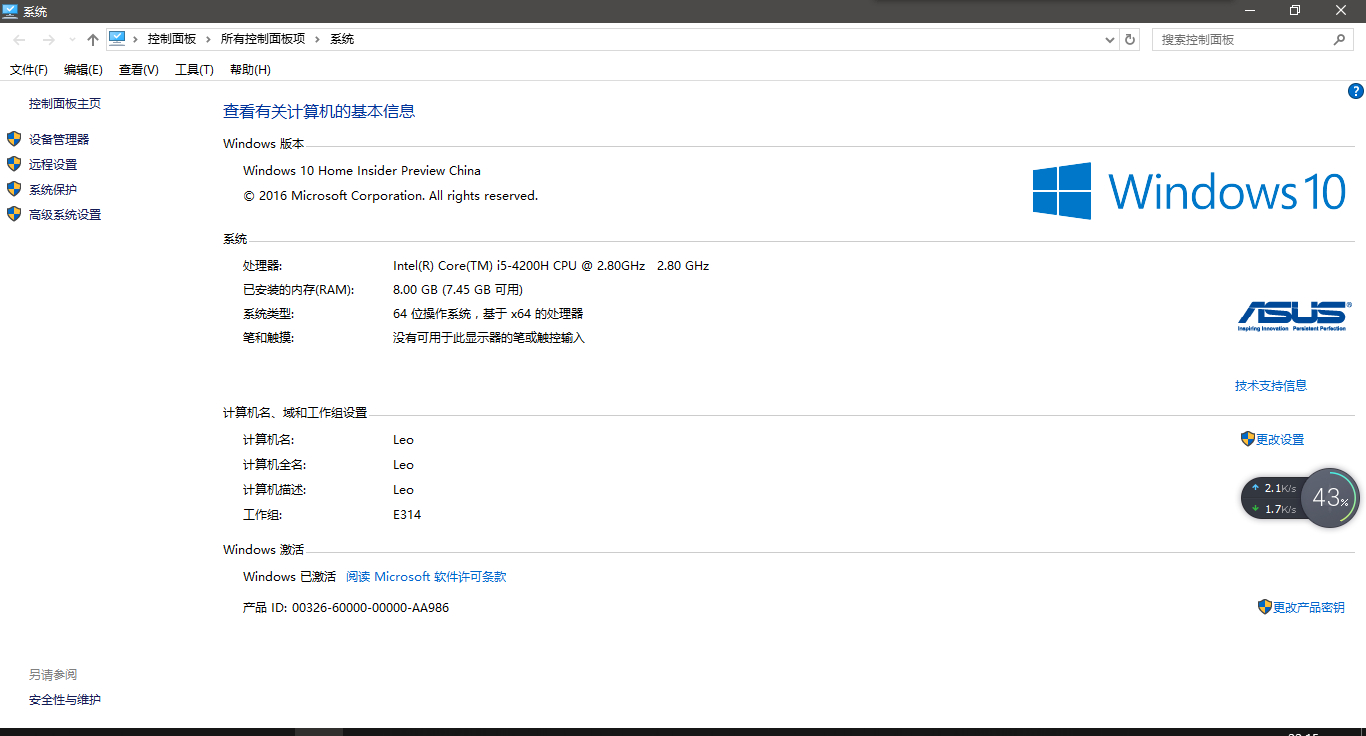Screen dimensions: 1366x736
Task: Select 控制面板 in the address path
Action: point(172,39)
